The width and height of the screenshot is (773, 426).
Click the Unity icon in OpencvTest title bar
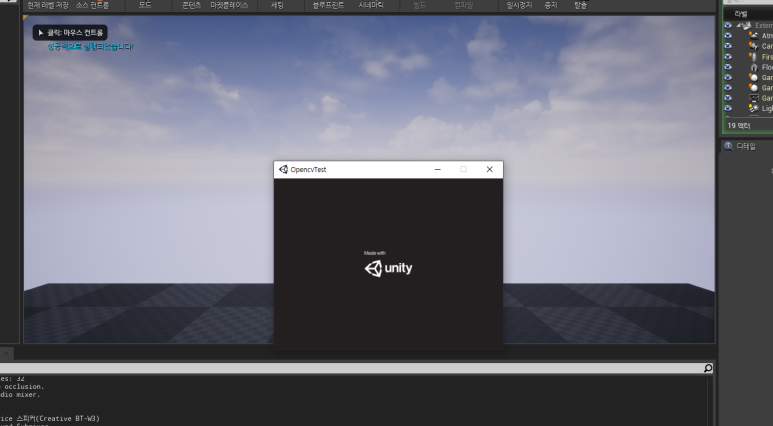click(283, 169)
